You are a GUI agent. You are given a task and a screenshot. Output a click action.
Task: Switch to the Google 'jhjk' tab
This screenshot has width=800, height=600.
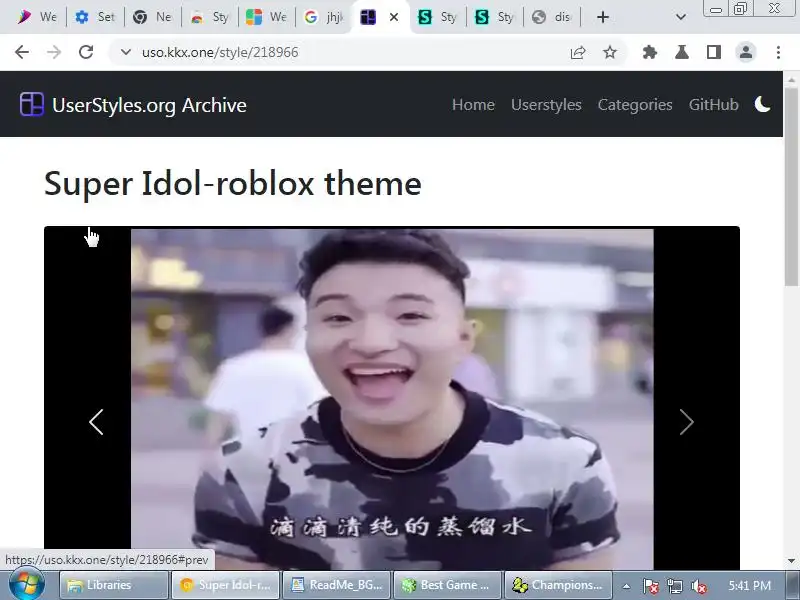click(323, 17)
